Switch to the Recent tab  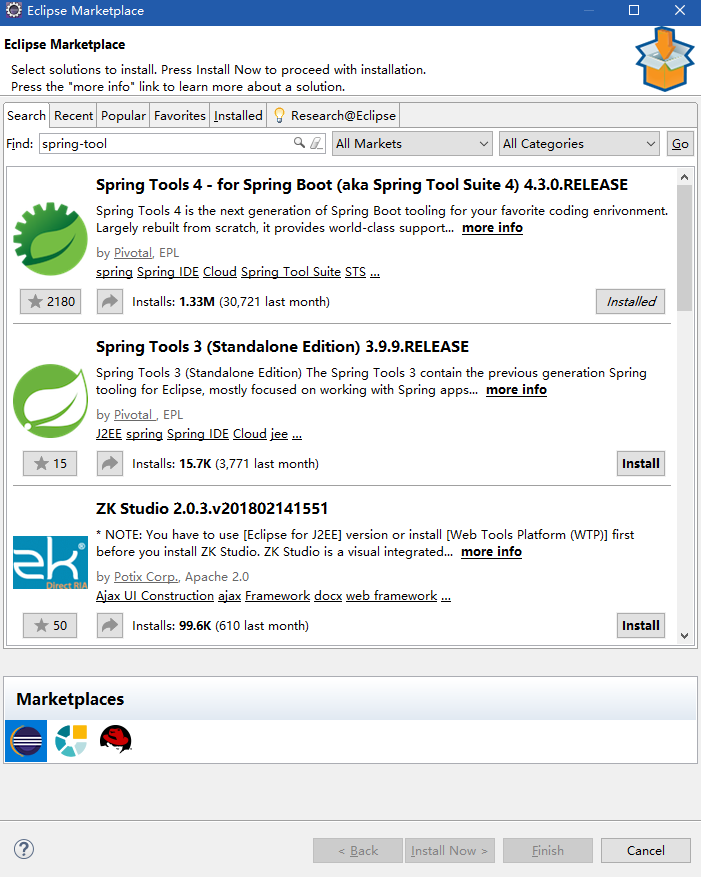[73, 115]
